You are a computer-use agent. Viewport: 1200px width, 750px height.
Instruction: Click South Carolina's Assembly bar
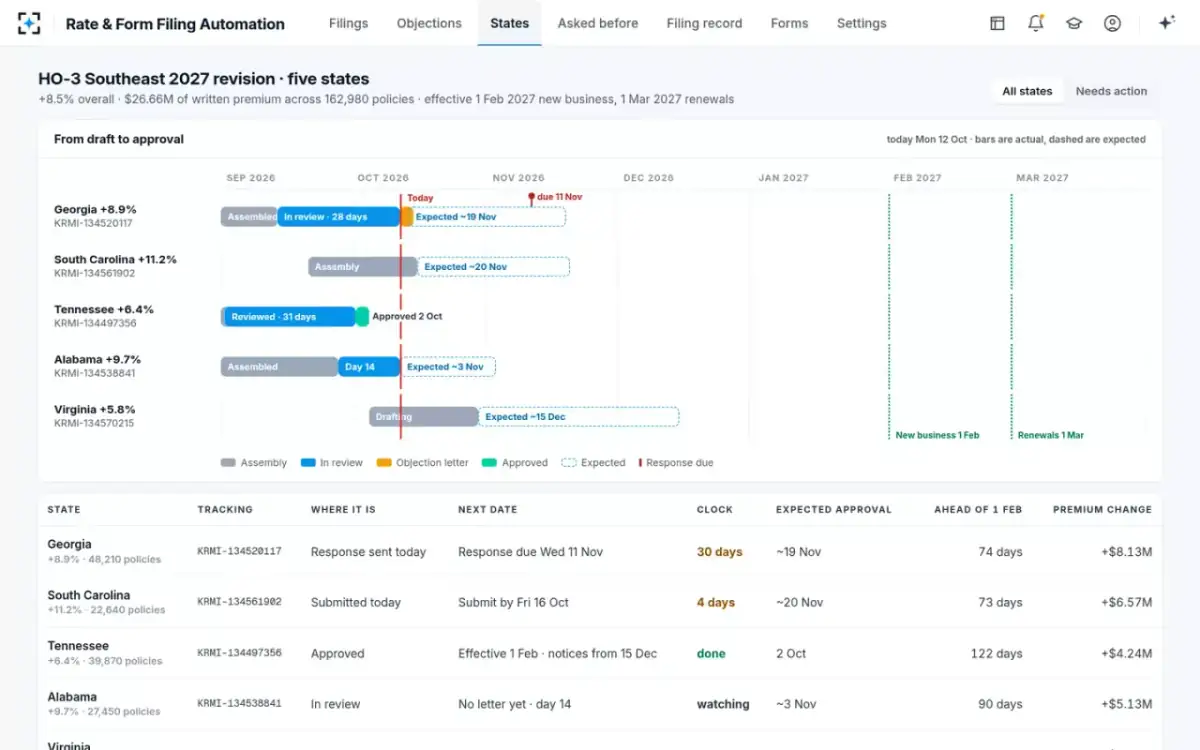click(x=362, y=267)
